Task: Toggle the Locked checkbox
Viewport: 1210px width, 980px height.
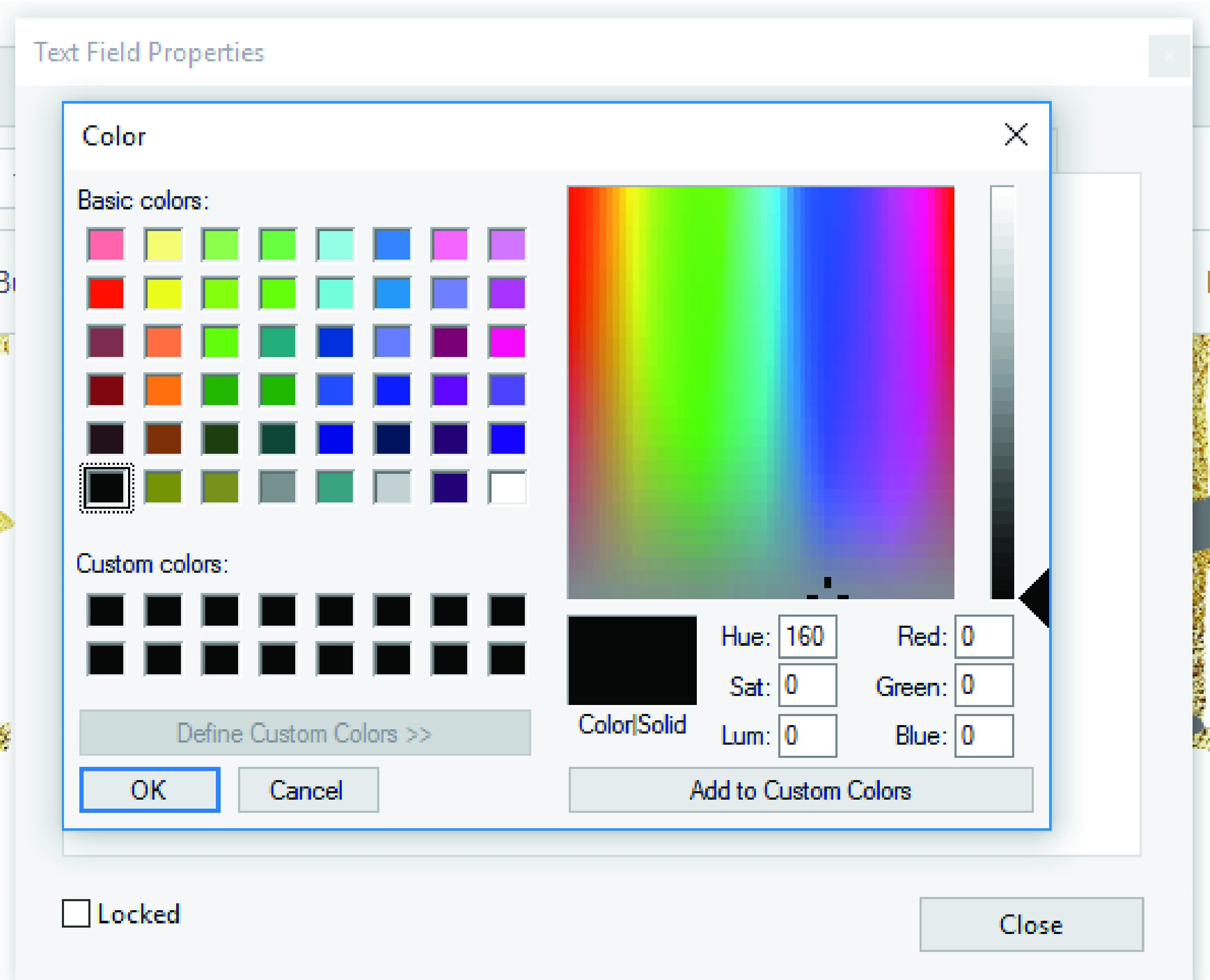Action: pos(76,913)
